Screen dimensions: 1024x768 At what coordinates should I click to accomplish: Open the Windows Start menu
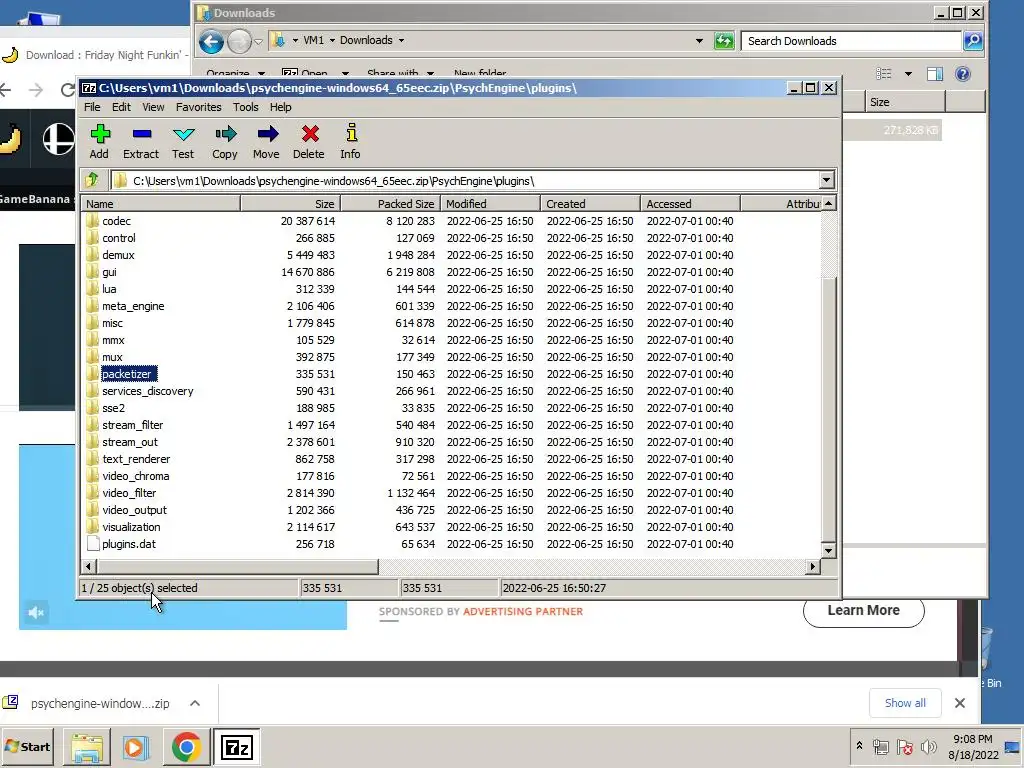[x=27, y=746]
